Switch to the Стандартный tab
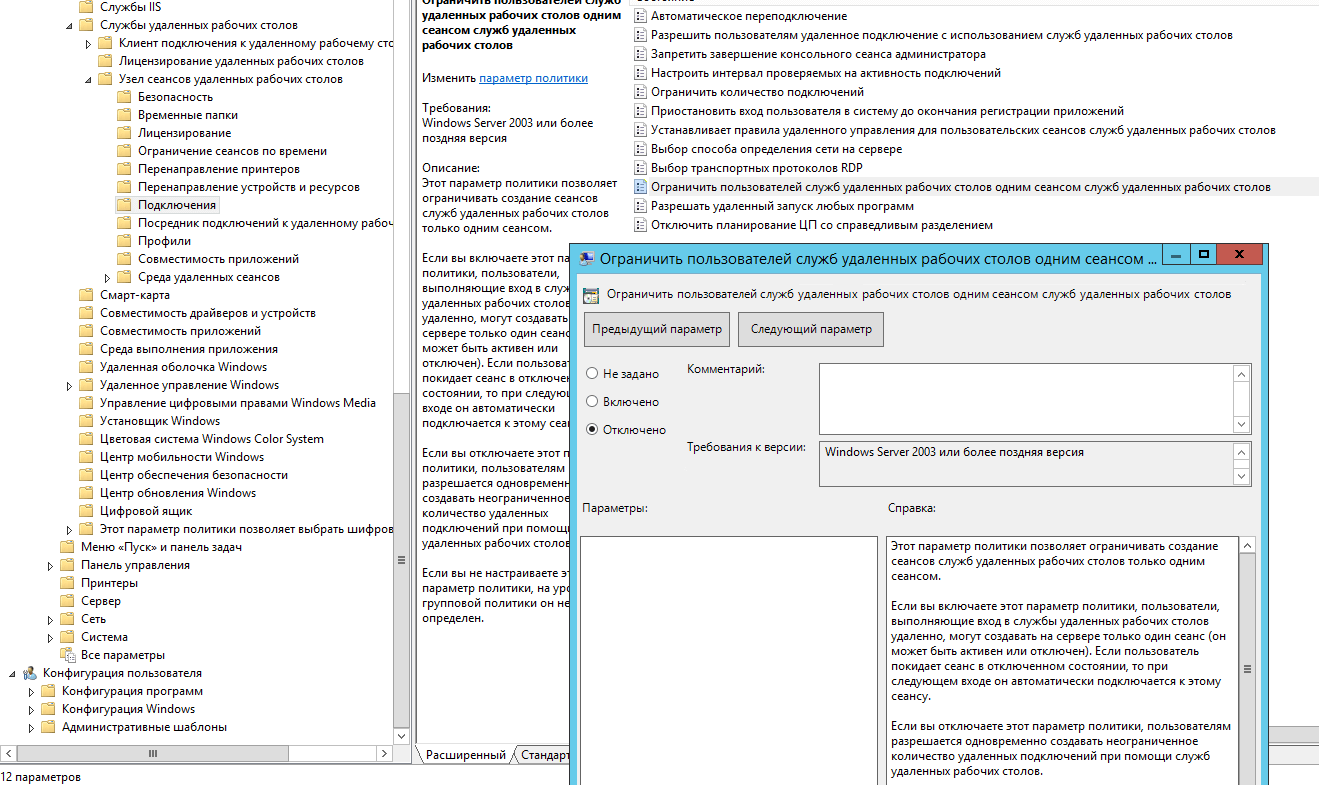Image resolution: width=1319 pixels, height=785 pixels. click(544, 755)
